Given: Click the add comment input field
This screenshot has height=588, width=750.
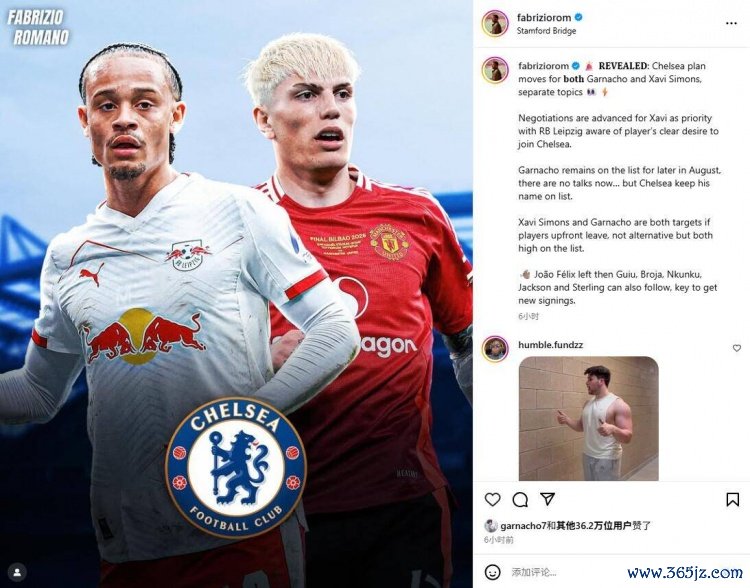Looking at the screenshot, I should 564,572.
